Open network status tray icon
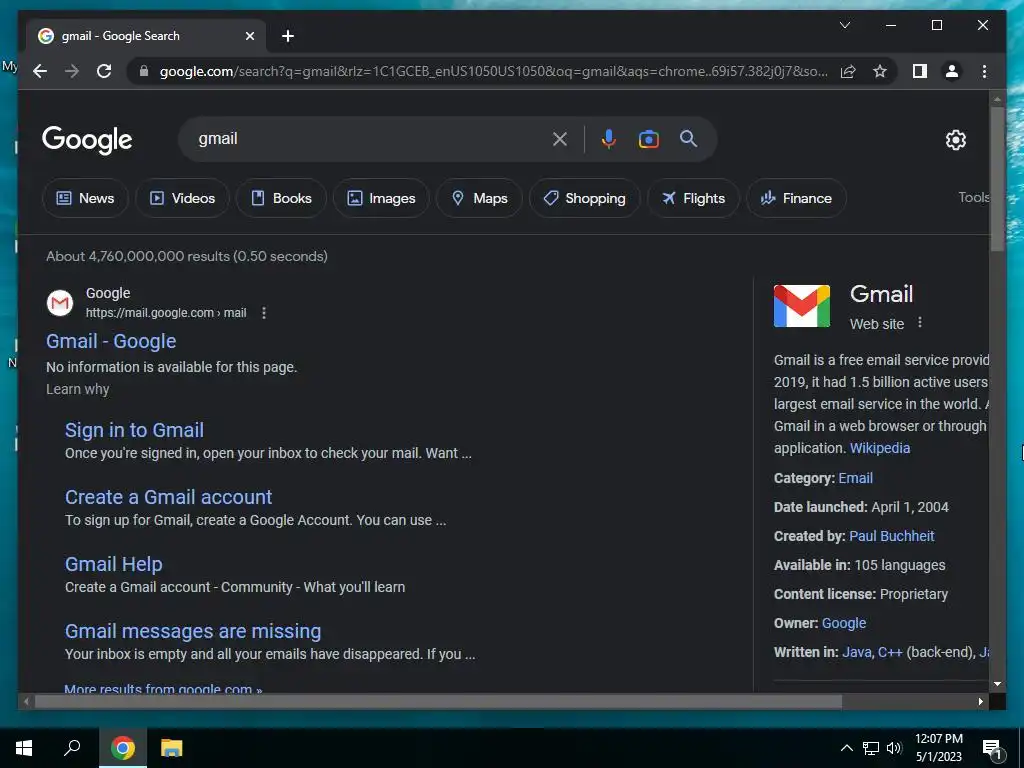The height and width of the screenshot is (768, 1024). click(x=871, y=748)
